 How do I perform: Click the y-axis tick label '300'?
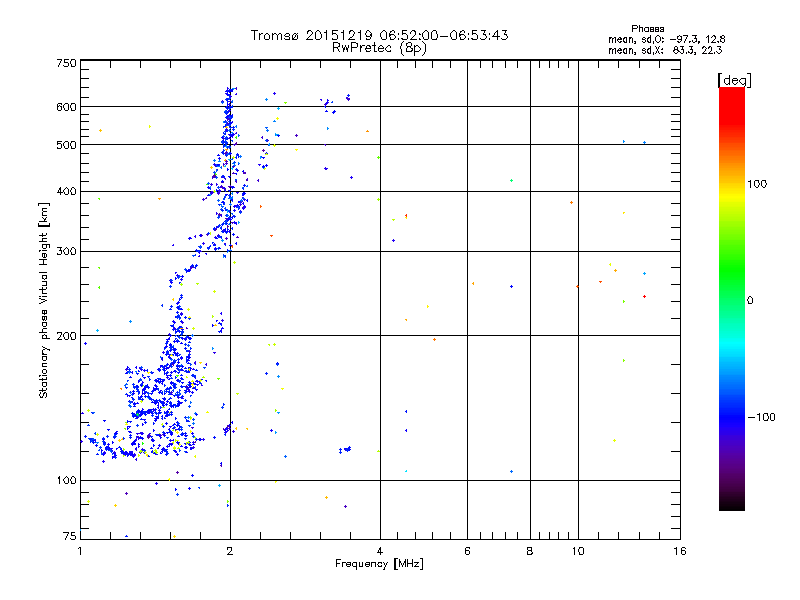point(66,252)
